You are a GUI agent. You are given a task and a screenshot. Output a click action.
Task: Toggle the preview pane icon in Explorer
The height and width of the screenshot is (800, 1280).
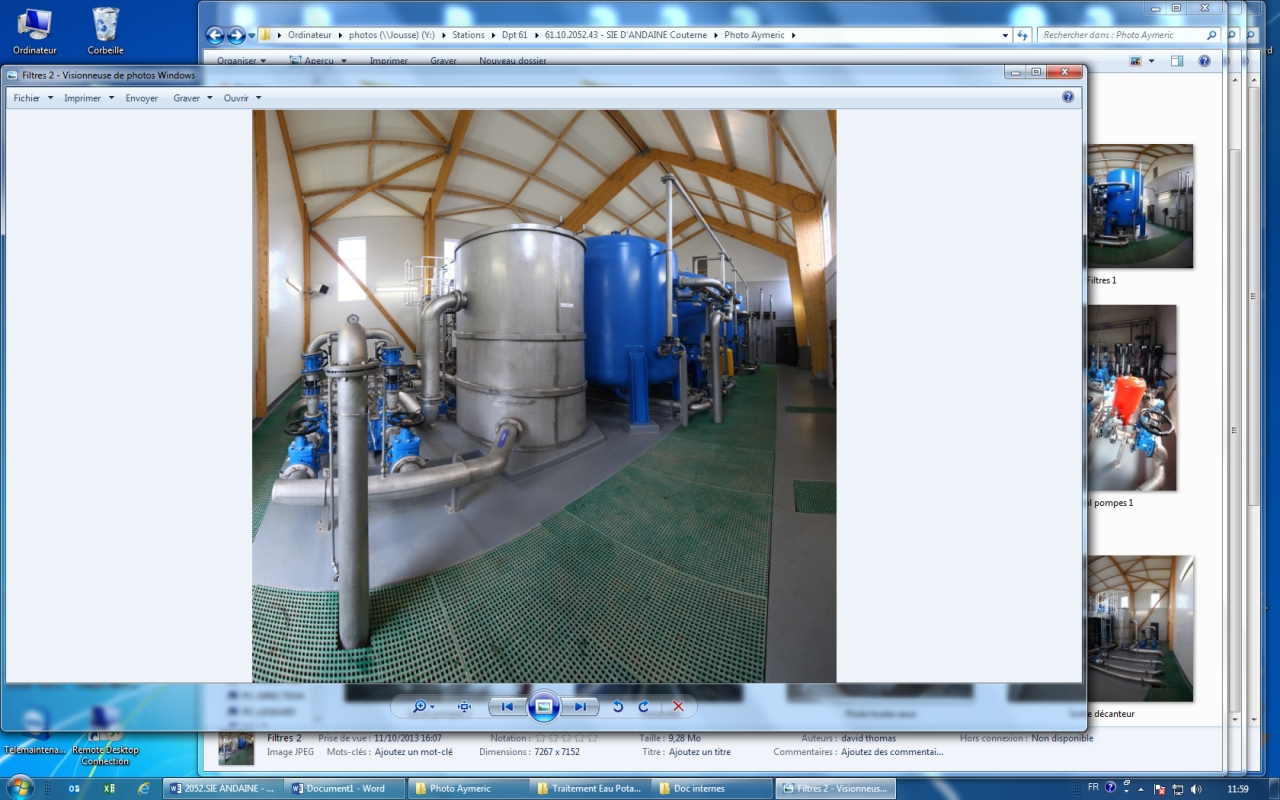(1177, 61)
